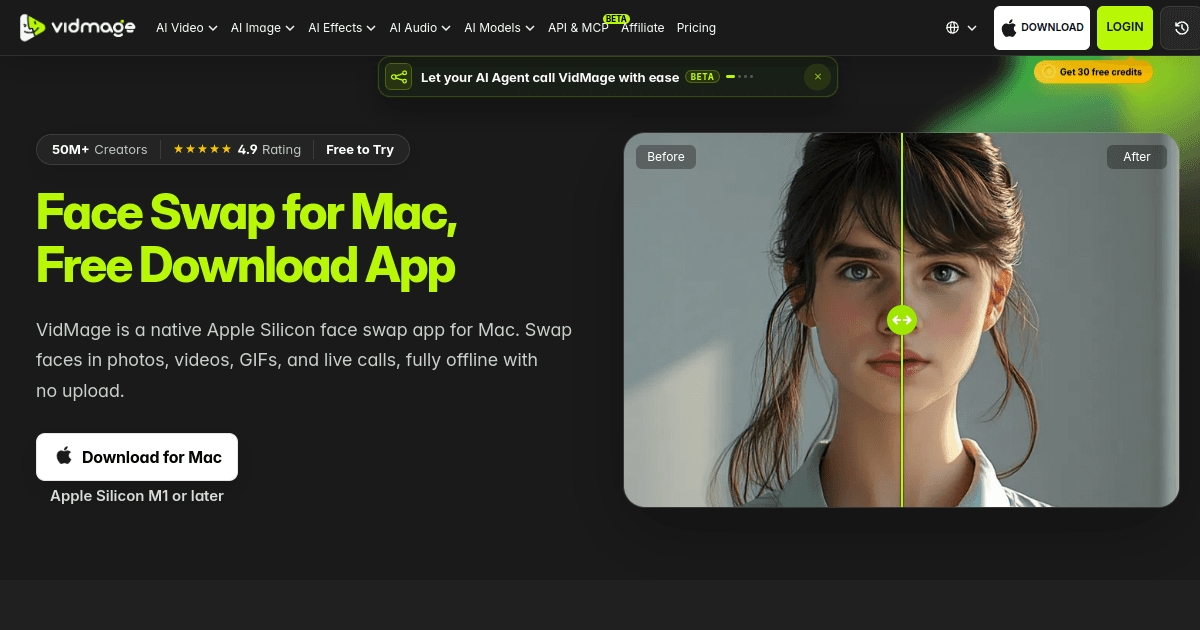1200x630 pixels.
Task: Click the Before label on the image
Action: click(x=666, y=157)
